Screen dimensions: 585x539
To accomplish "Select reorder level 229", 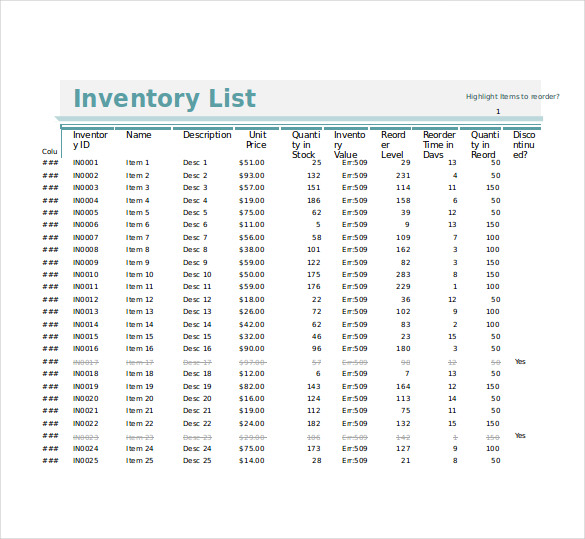I will coord(403,287).
